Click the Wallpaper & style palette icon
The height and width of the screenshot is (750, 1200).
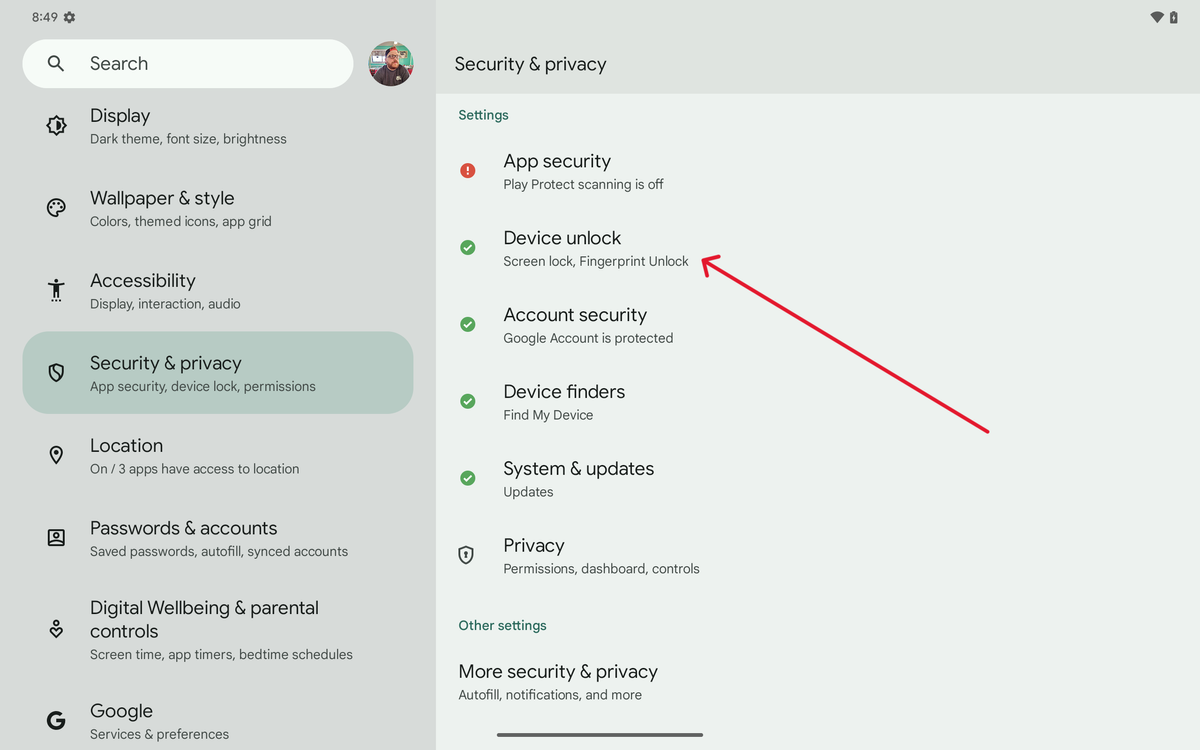(x=56, y=208)
